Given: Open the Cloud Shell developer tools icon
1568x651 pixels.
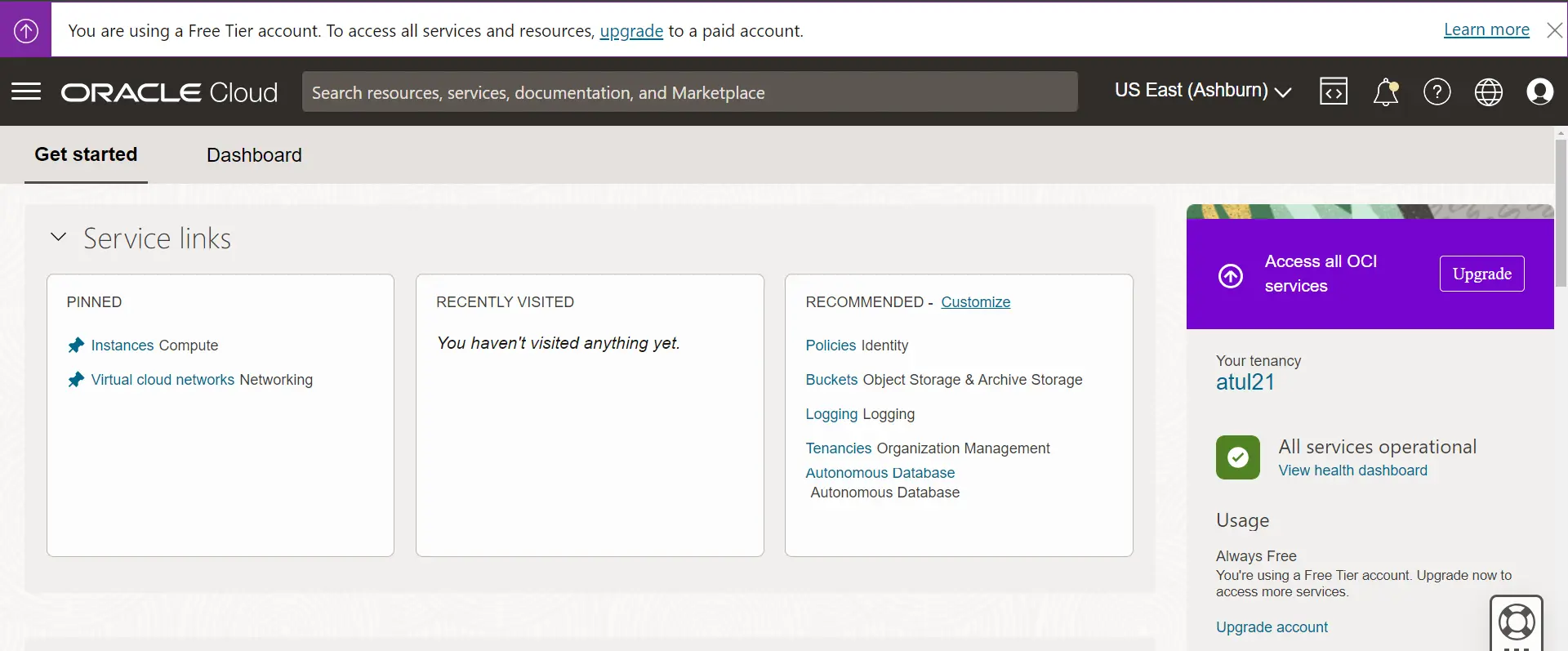Looking at the screenshot, I should pyautogui.click(x=1333, y=91).
